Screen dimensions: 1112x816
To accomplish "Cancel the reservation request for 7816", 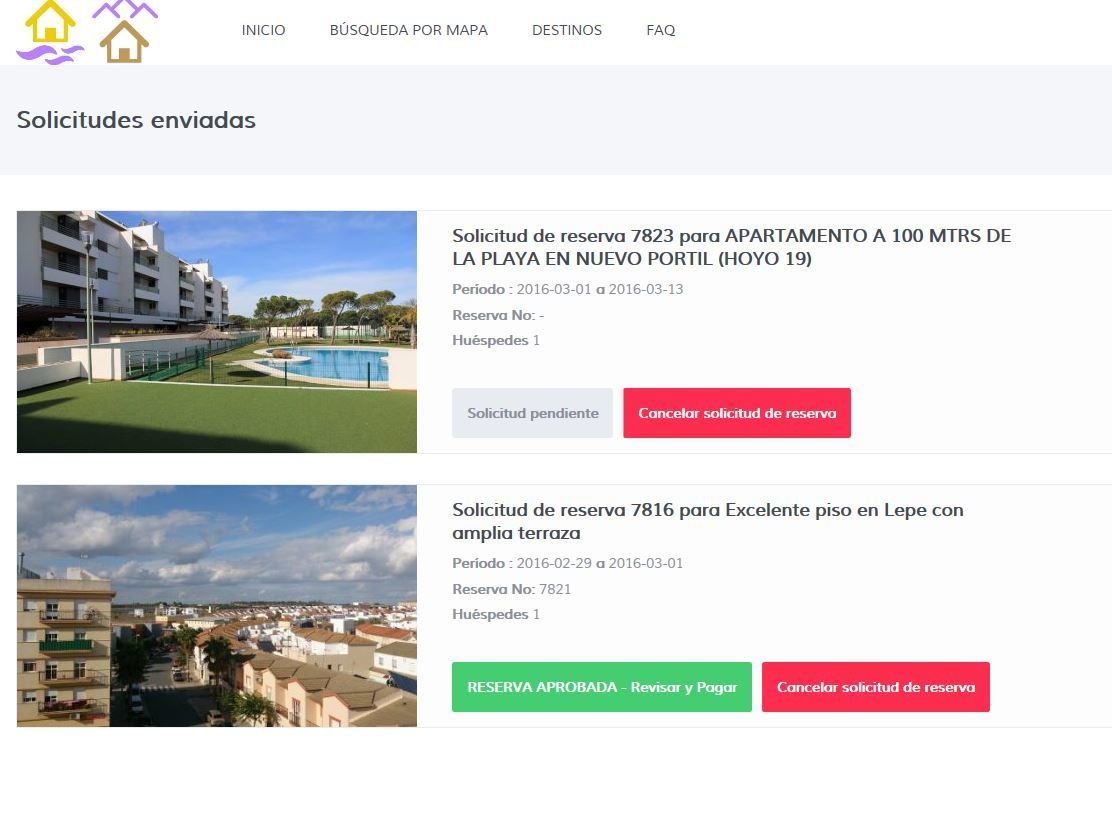I will (876, 687).
